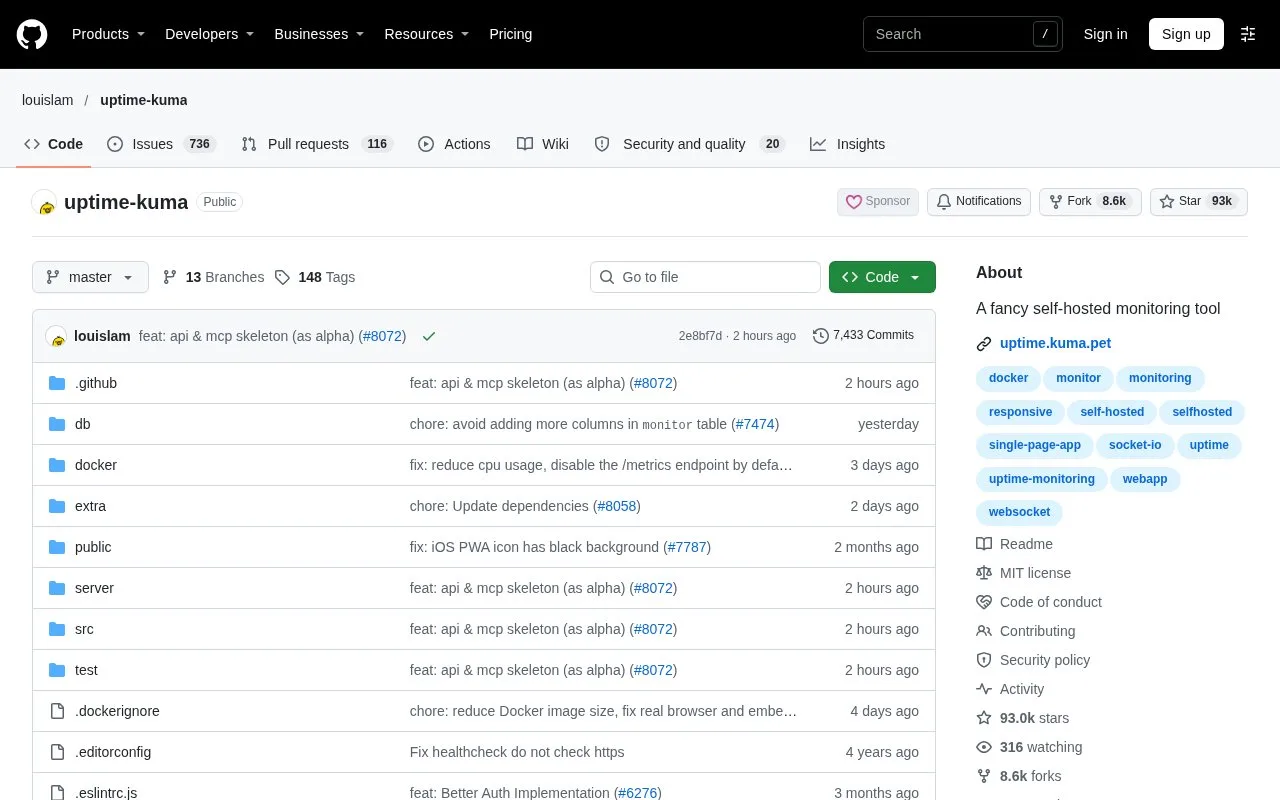Open commit history via clock icon

click(821, 336)
